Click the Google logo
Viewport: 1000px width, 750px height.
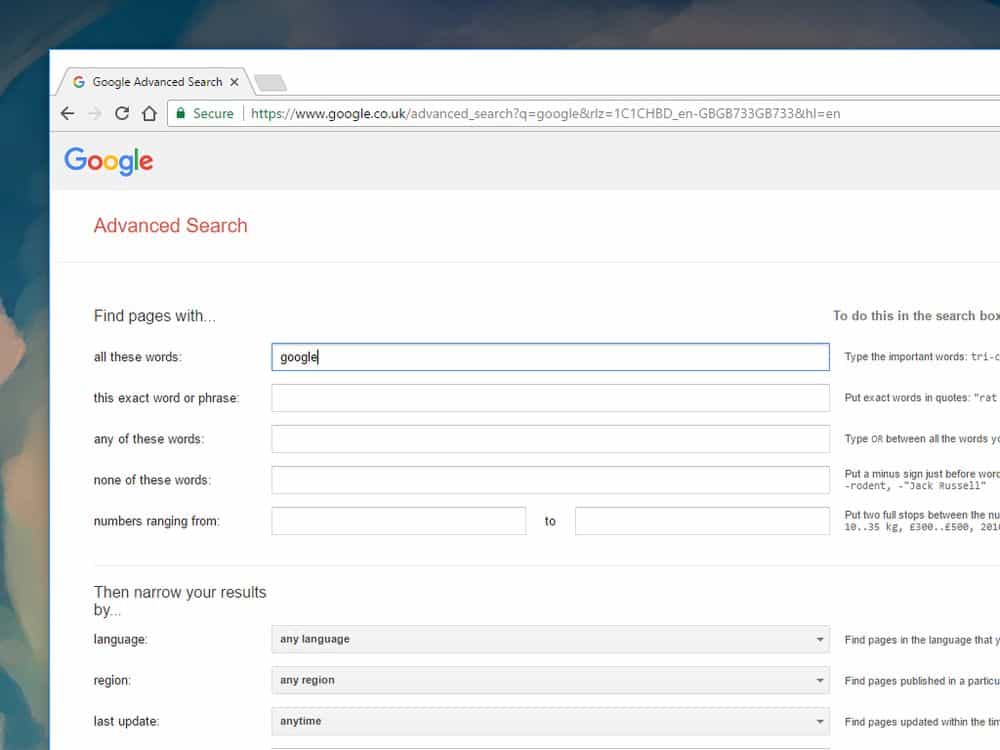[x=108, y=161]
